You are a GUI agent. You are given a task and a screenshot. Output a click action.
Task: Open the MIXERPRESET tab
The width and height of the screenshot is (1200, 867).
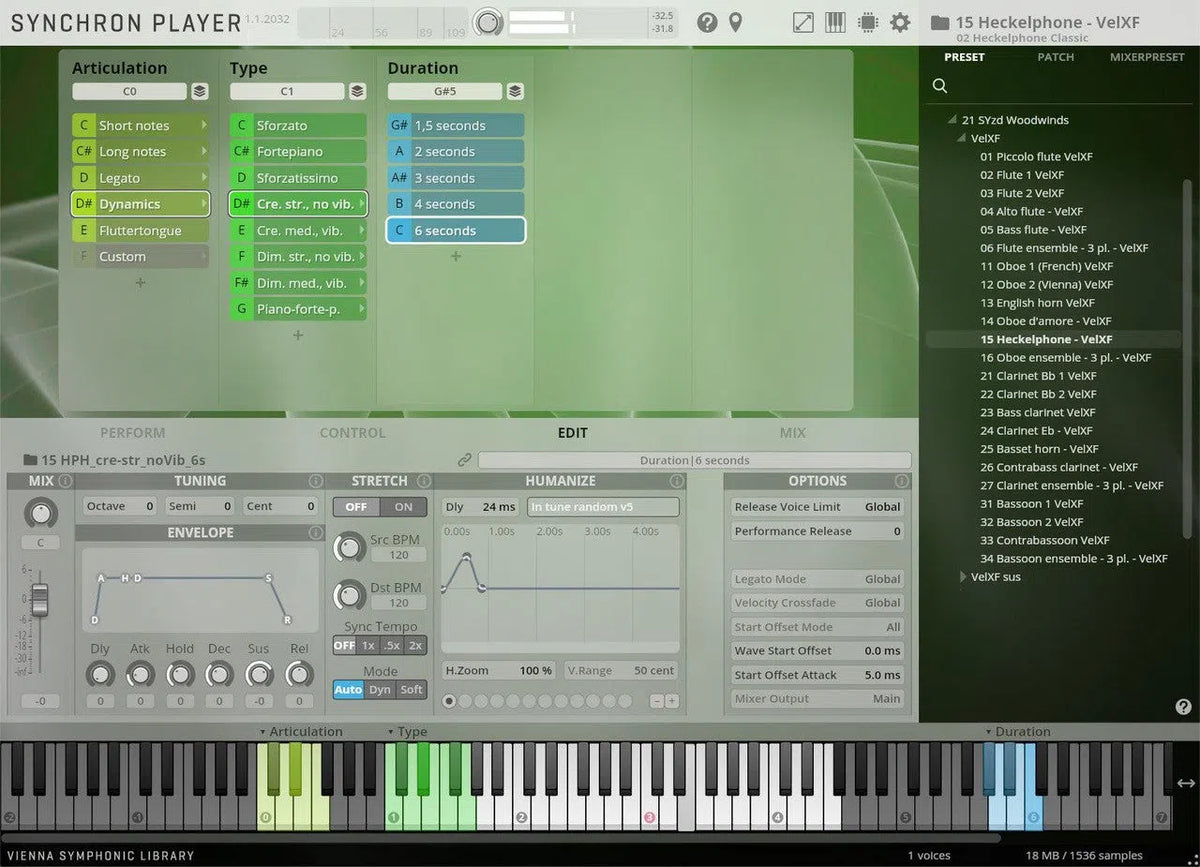tap(1146, 57)
